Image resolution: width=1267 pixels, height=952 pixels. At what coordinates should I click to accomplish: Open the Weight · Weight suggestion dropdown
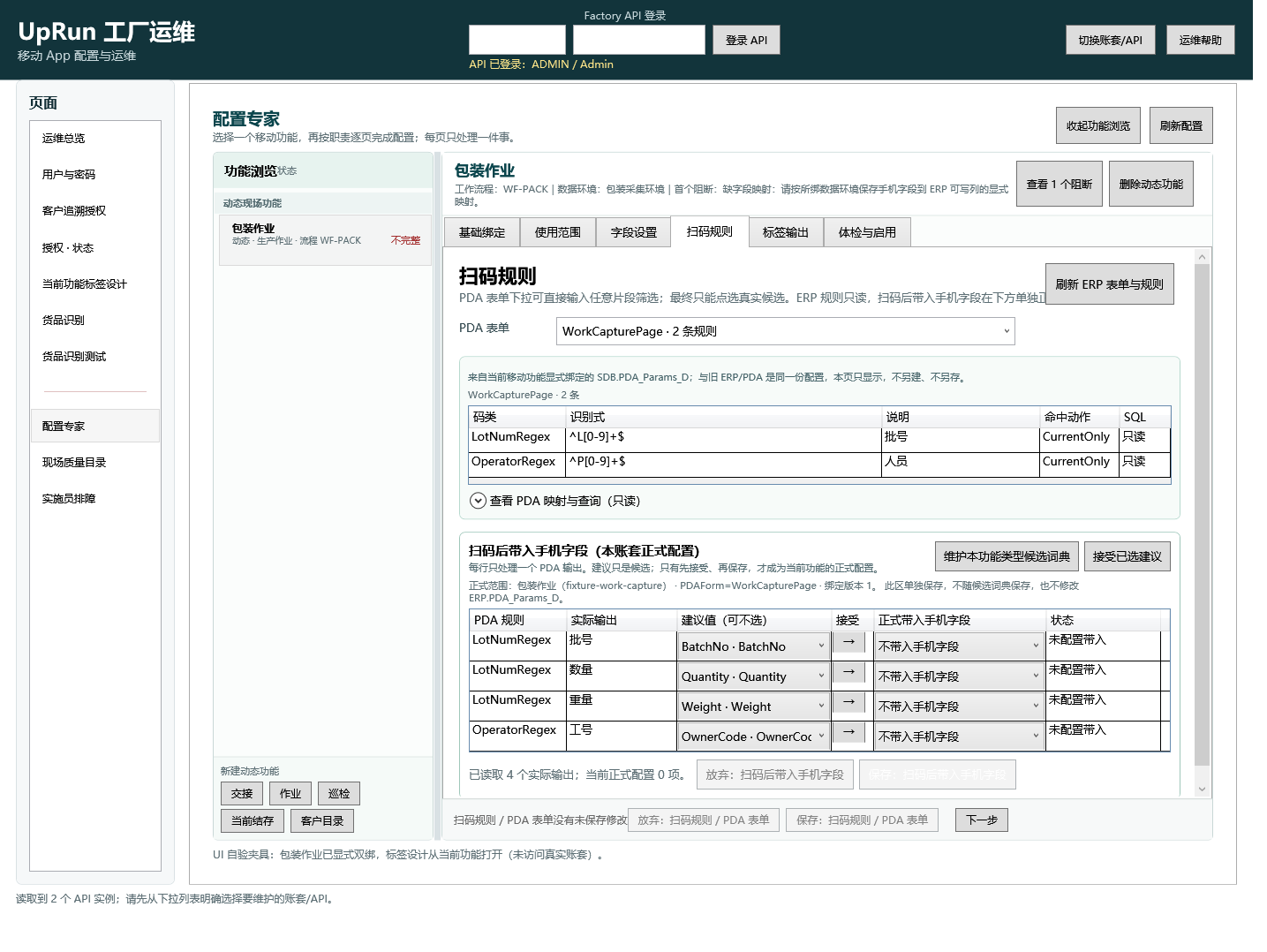click(x=753, y=706)
